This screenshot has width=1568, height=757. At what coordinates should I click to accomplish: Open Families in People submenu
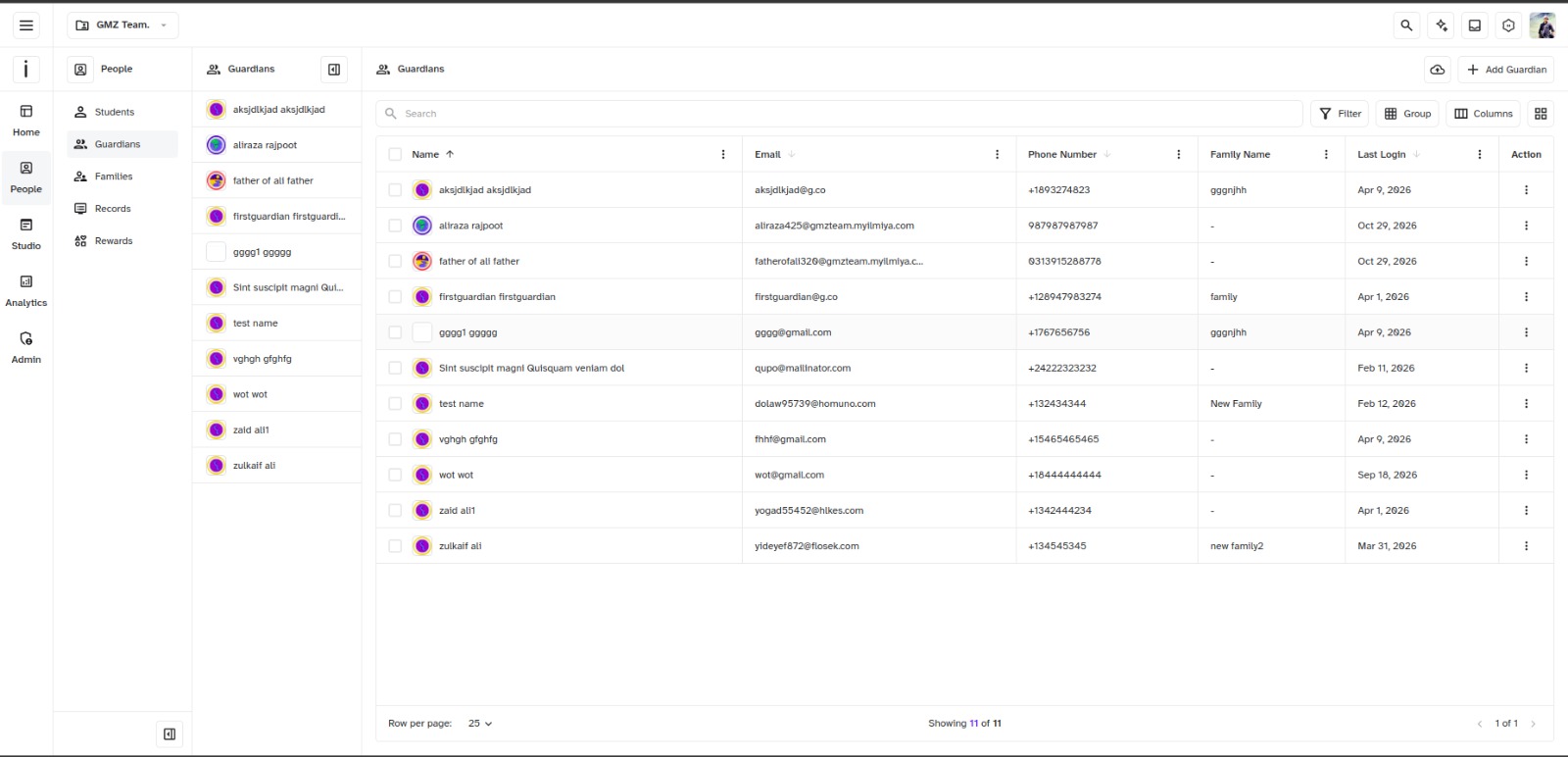pyautogui.click(x=122, y=177)
